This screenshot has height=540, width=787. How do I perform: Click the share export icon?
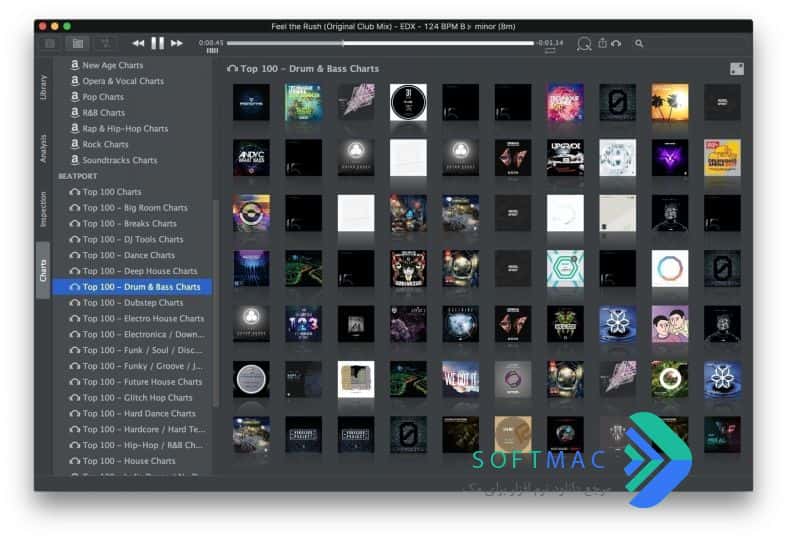[602, 43]
